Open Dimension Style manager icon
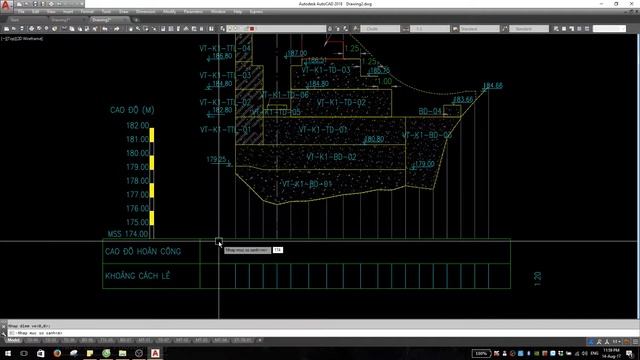The height and width of the screenshot is (360, 640). click(x=405, y=29)
